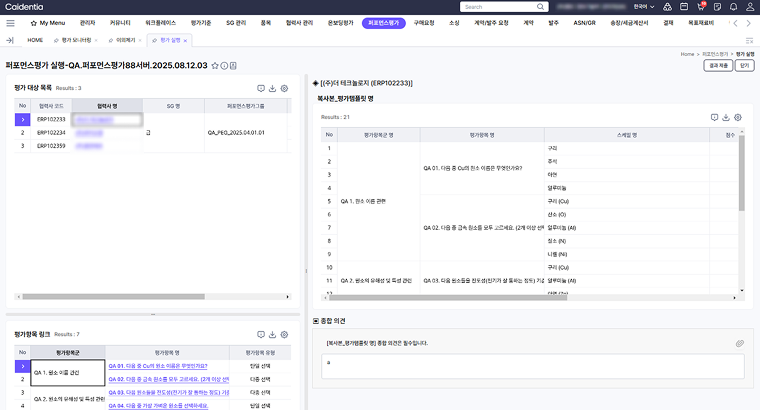The width and height of the screenshot is (760, 410).
Task: Open settings gear for 평가항목 링크 grid
Action: click(285, 333)
